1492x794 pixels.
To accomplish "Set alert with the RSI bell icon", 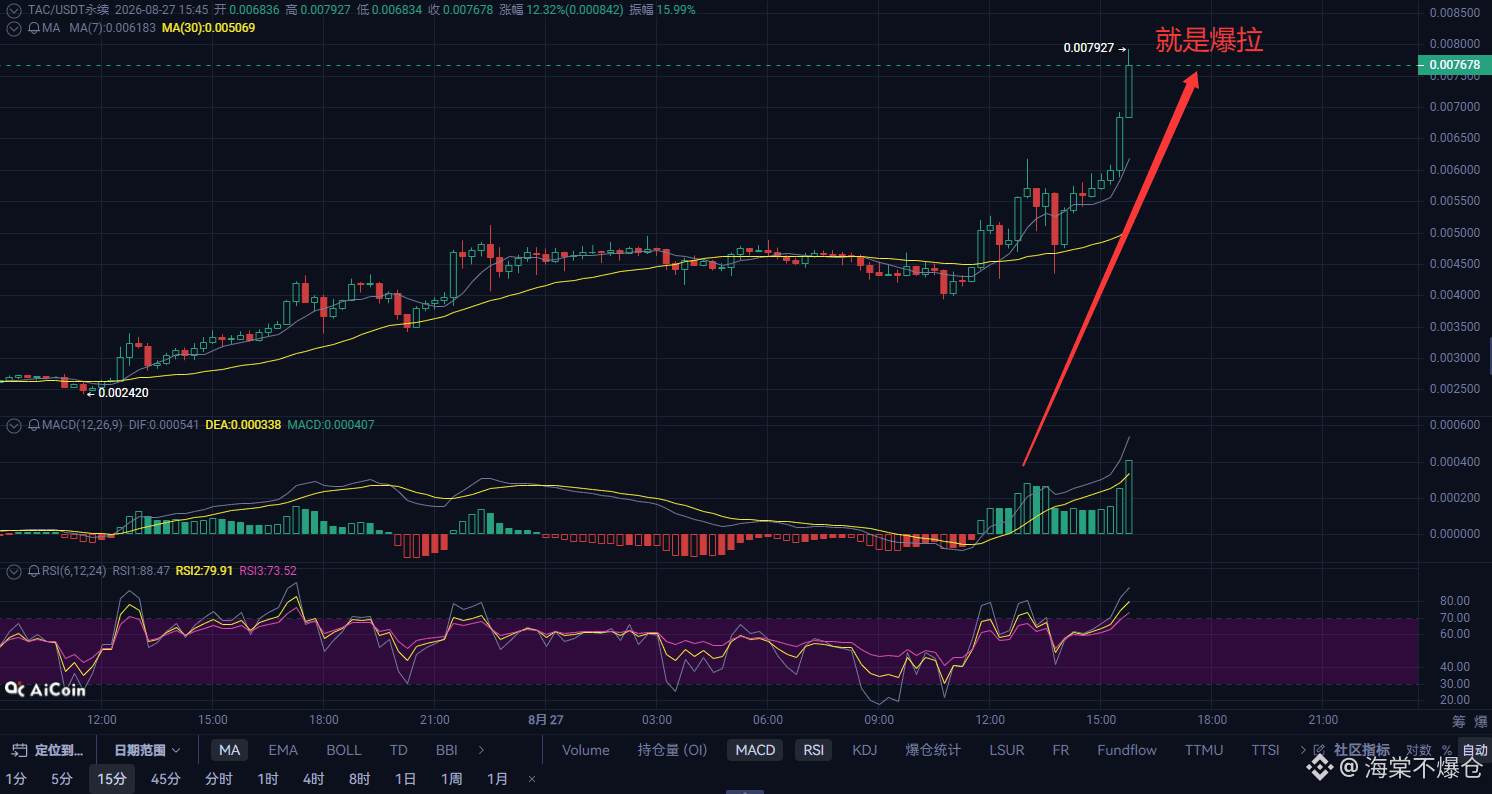I will pos(34,571).
